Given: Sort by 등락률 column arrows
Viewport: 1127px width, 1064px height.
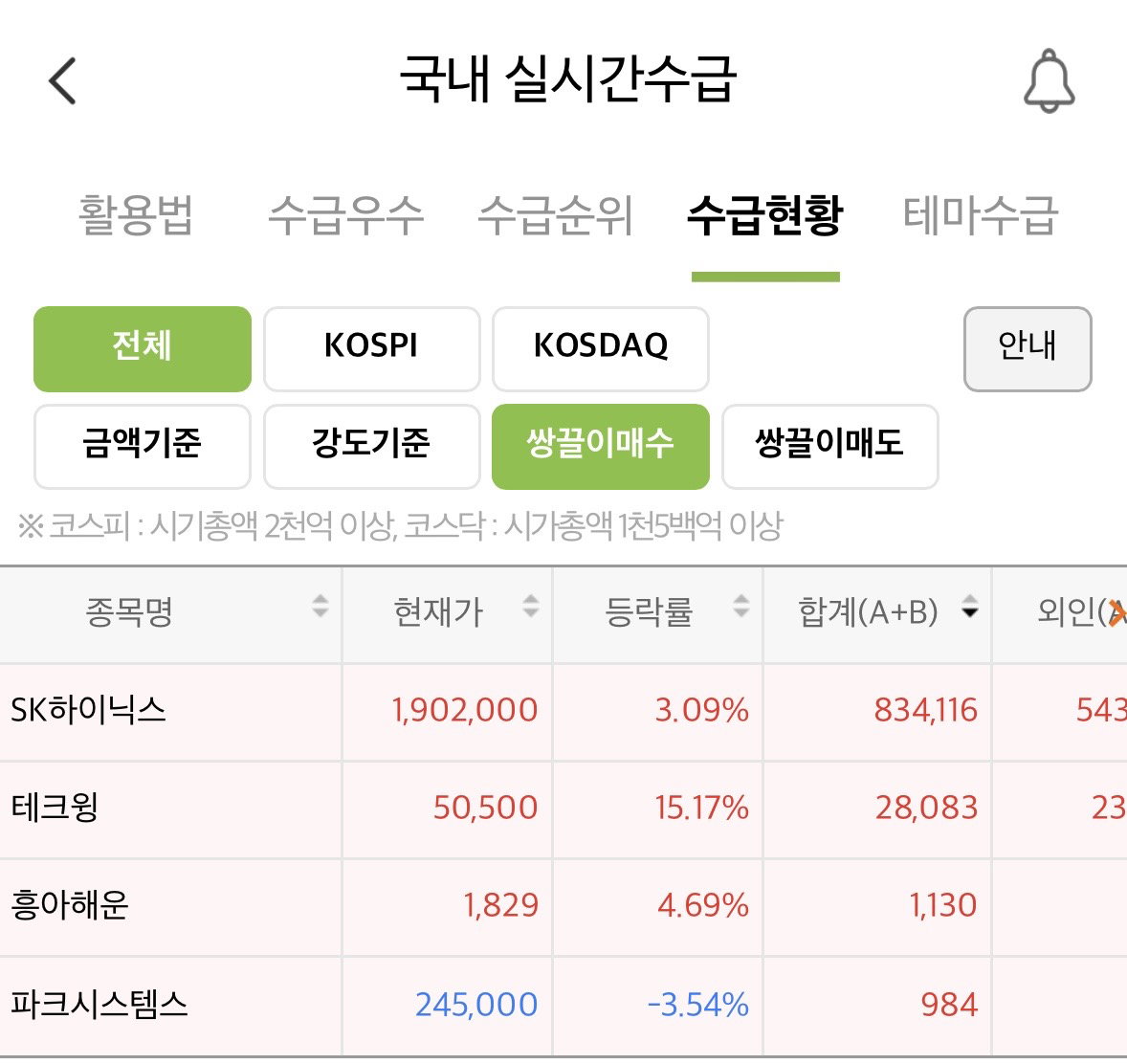Looking at the screenshot, I should [741, 606].
